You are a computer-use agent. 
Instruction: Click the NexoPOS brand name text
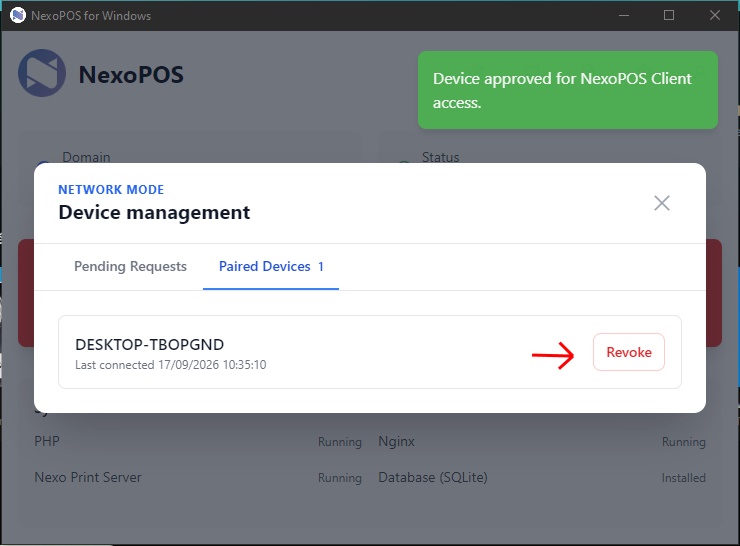click(131, 75)
